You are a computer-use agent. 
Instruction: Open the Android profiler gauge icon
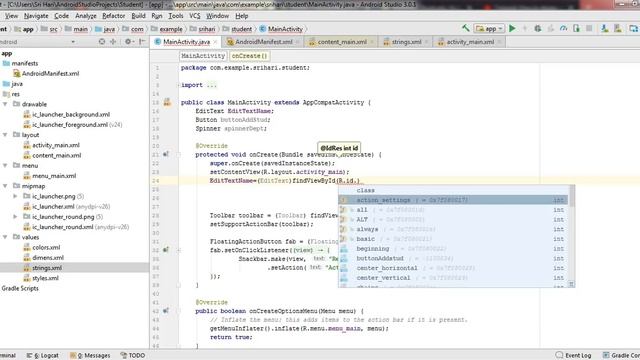(x=563, y=28)
